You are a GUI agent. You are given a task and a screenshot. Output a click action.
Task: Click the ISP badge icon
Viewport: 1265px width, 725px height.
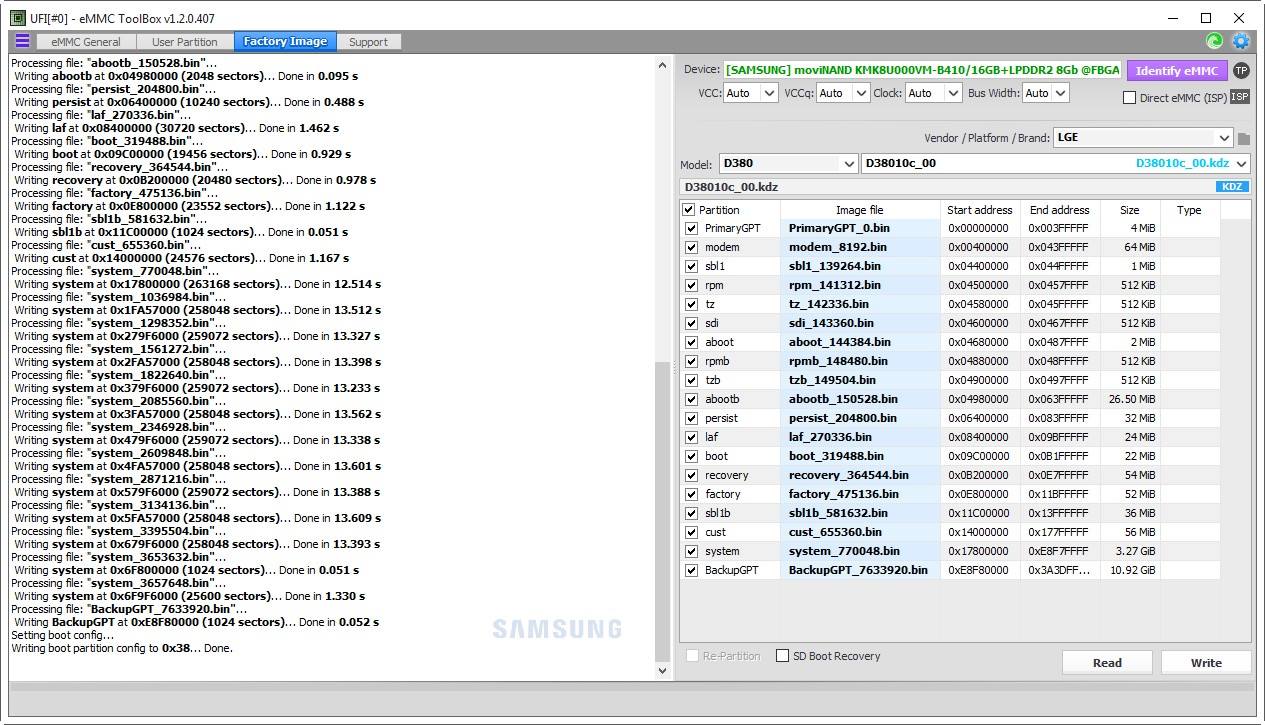click(1239, 97)
